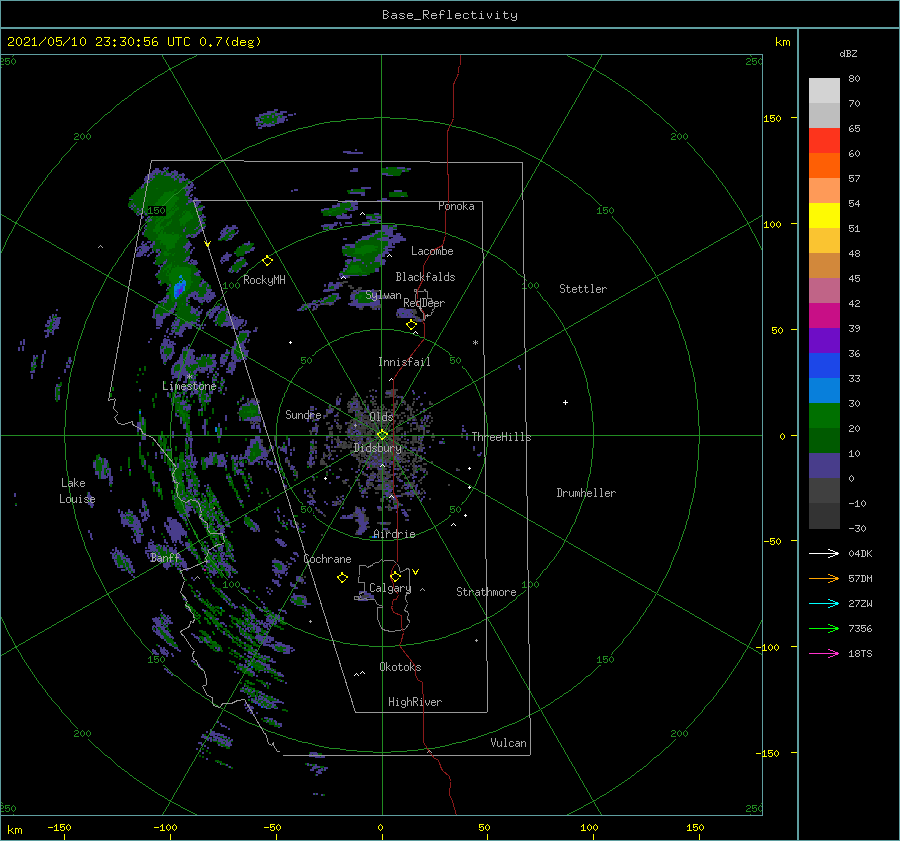Click the RockyMH label on map
The width and height of the screenshot is (900, 841).
[x=264, y=280]
